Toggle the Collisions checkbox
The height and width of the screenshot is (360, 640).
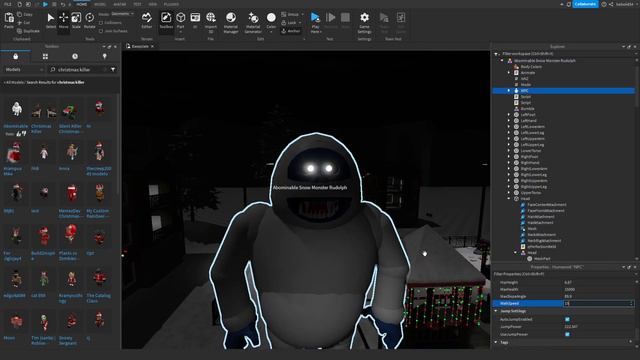[x=101, y=23]
